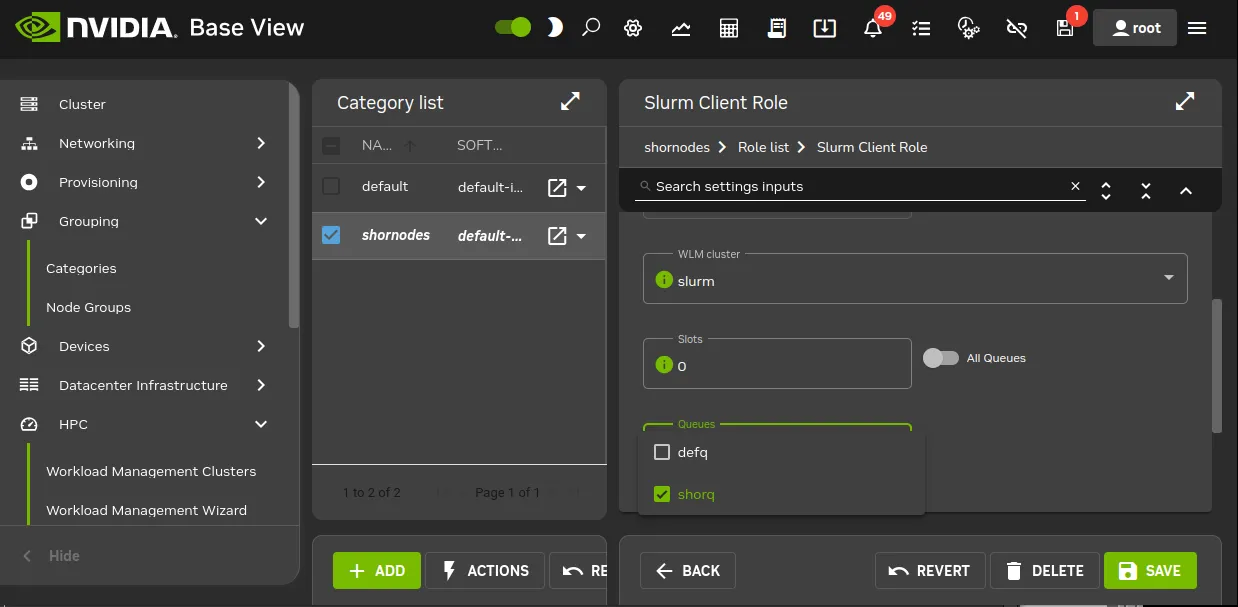Image resolution: width=1238 pixels, height=607 pixels.
Task: Click the green SAVE button
Action: tap(1150, 571)
